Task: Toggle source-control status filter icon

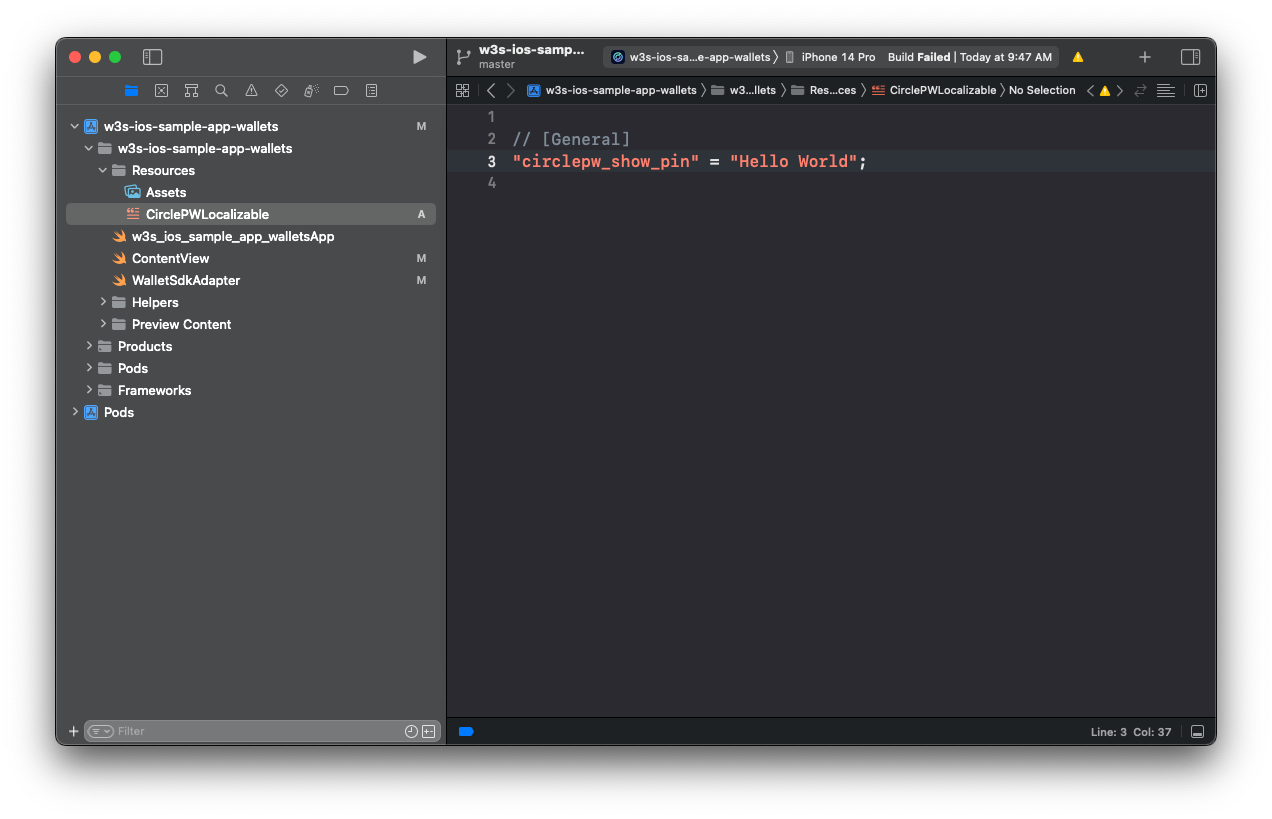Action: 428,731
